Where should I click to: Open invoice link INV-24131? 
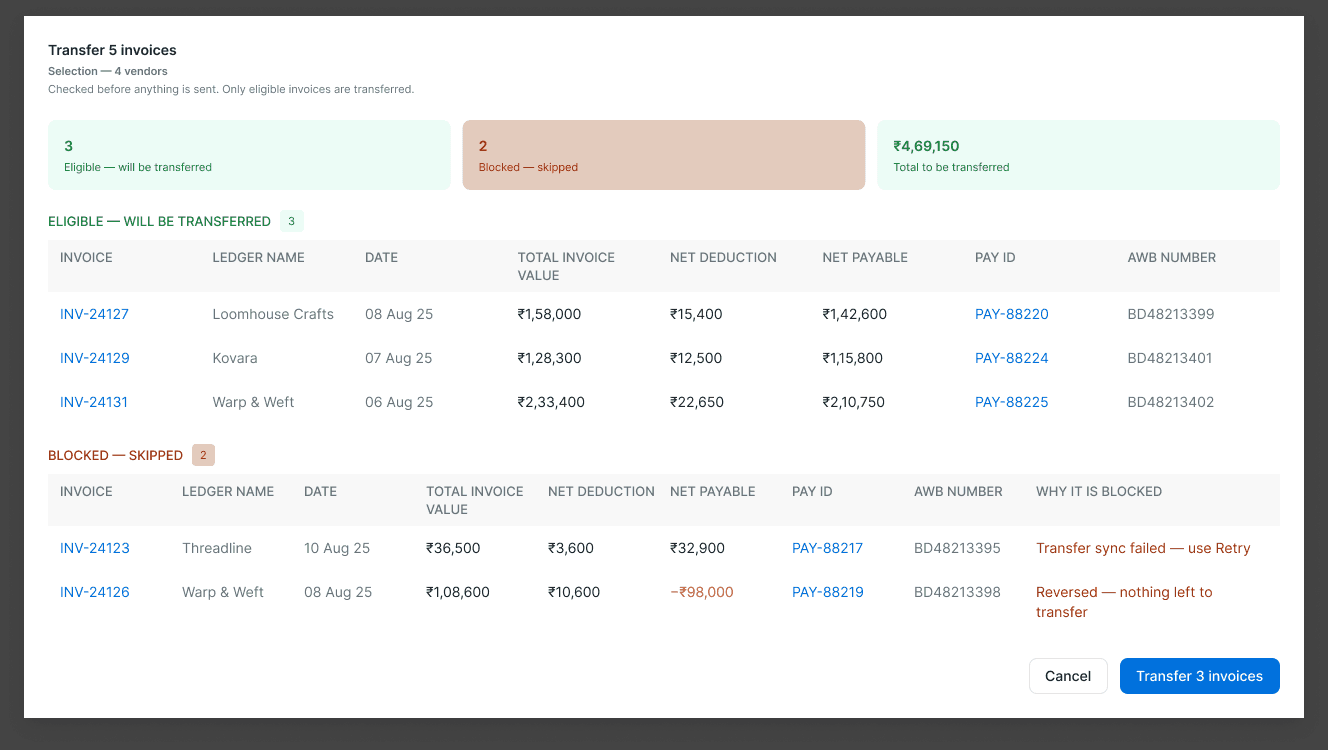point(94,402)
